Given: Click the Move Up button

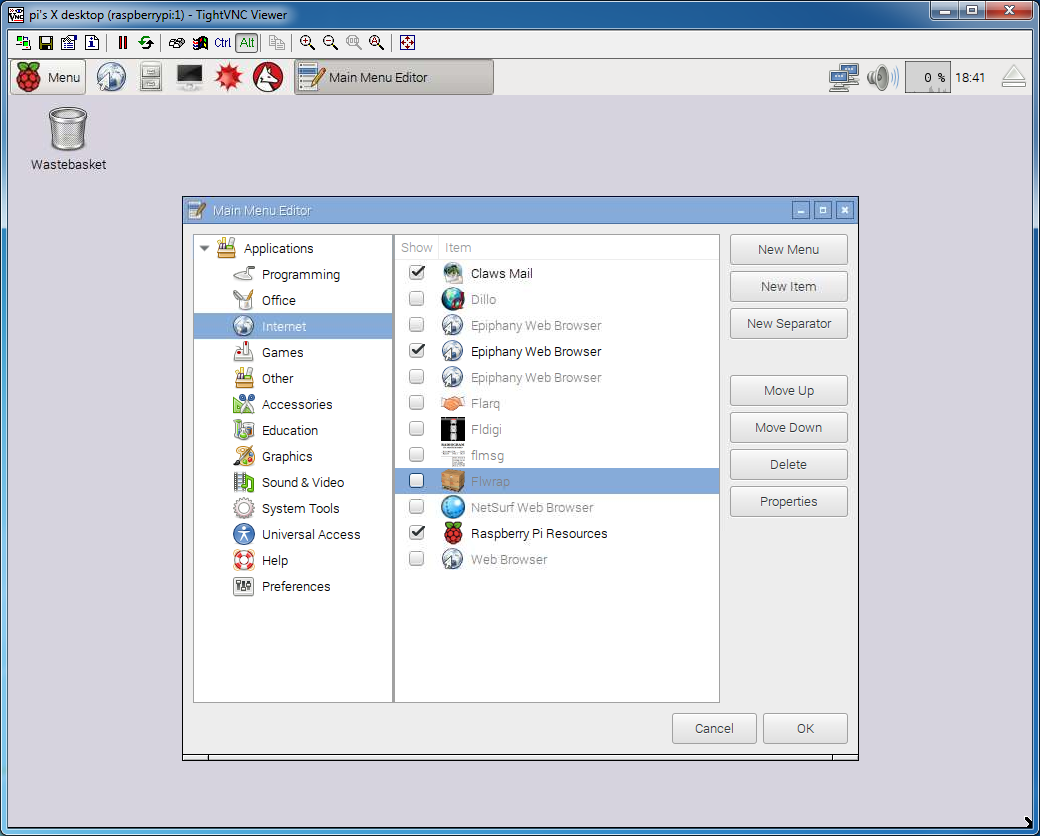Looking at the screenshot, I should (789, 391).
